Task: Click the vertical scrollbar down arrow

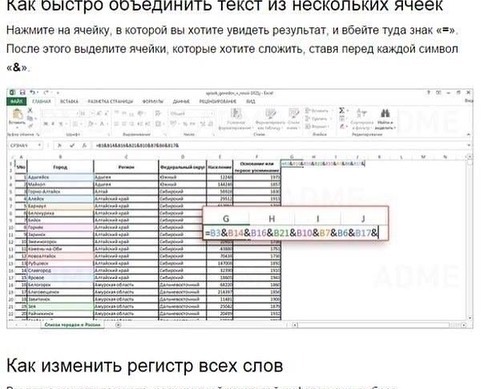Action: coord(470,318)
